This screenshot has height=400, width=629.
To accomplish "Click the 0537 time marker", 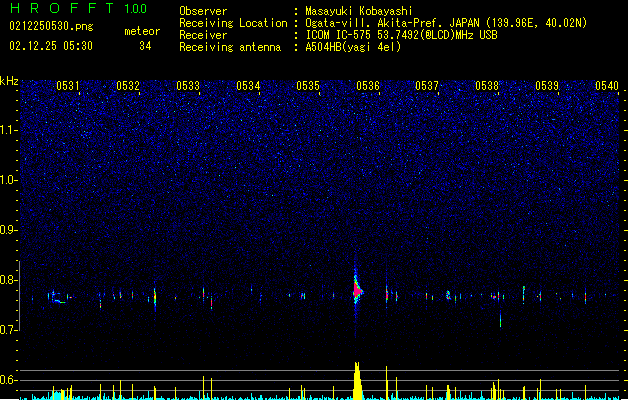I will coord(427,86).
